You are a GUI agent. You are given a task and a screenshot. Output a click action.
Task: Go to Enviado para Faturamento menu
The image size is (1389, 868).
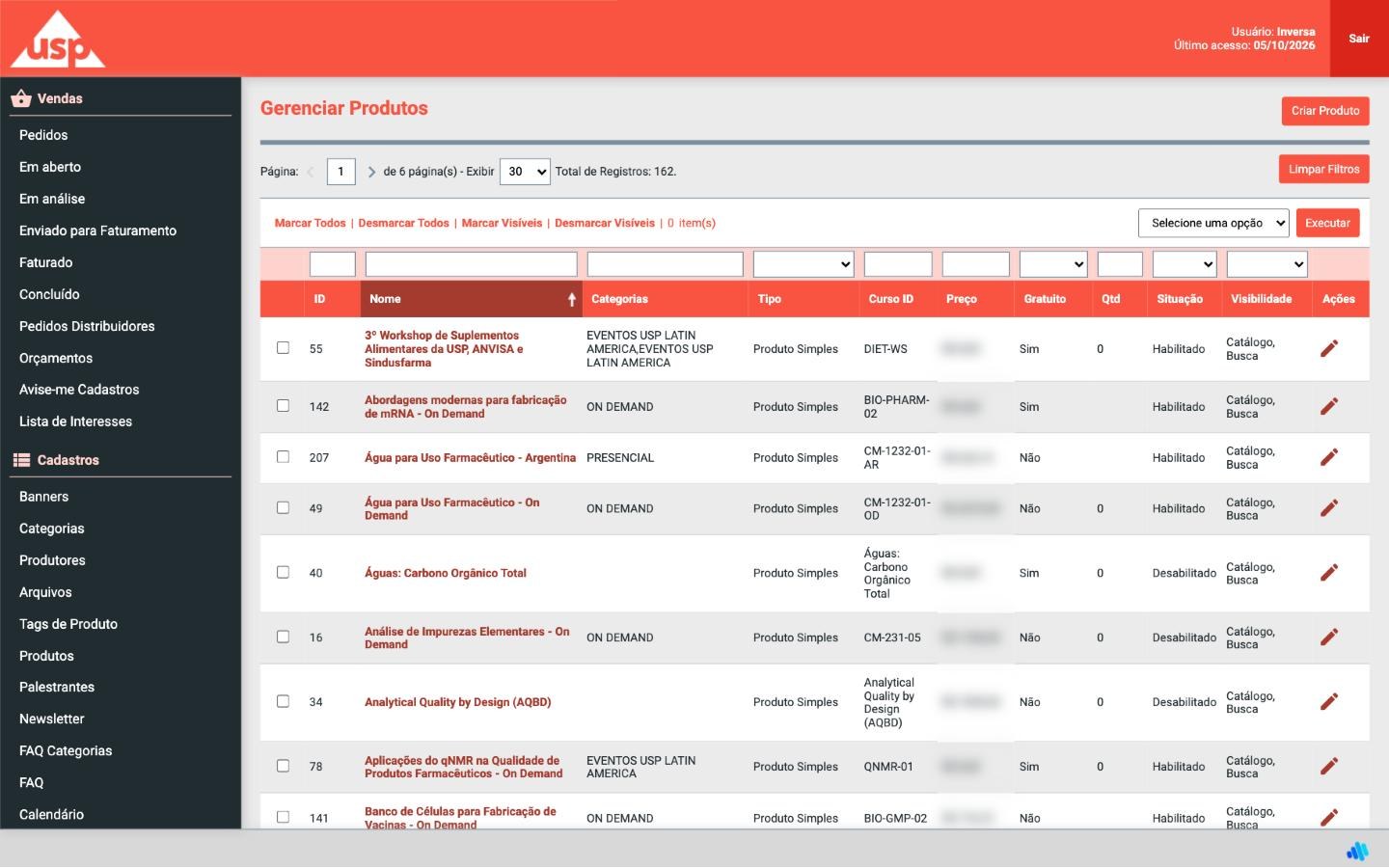(97, 231)
